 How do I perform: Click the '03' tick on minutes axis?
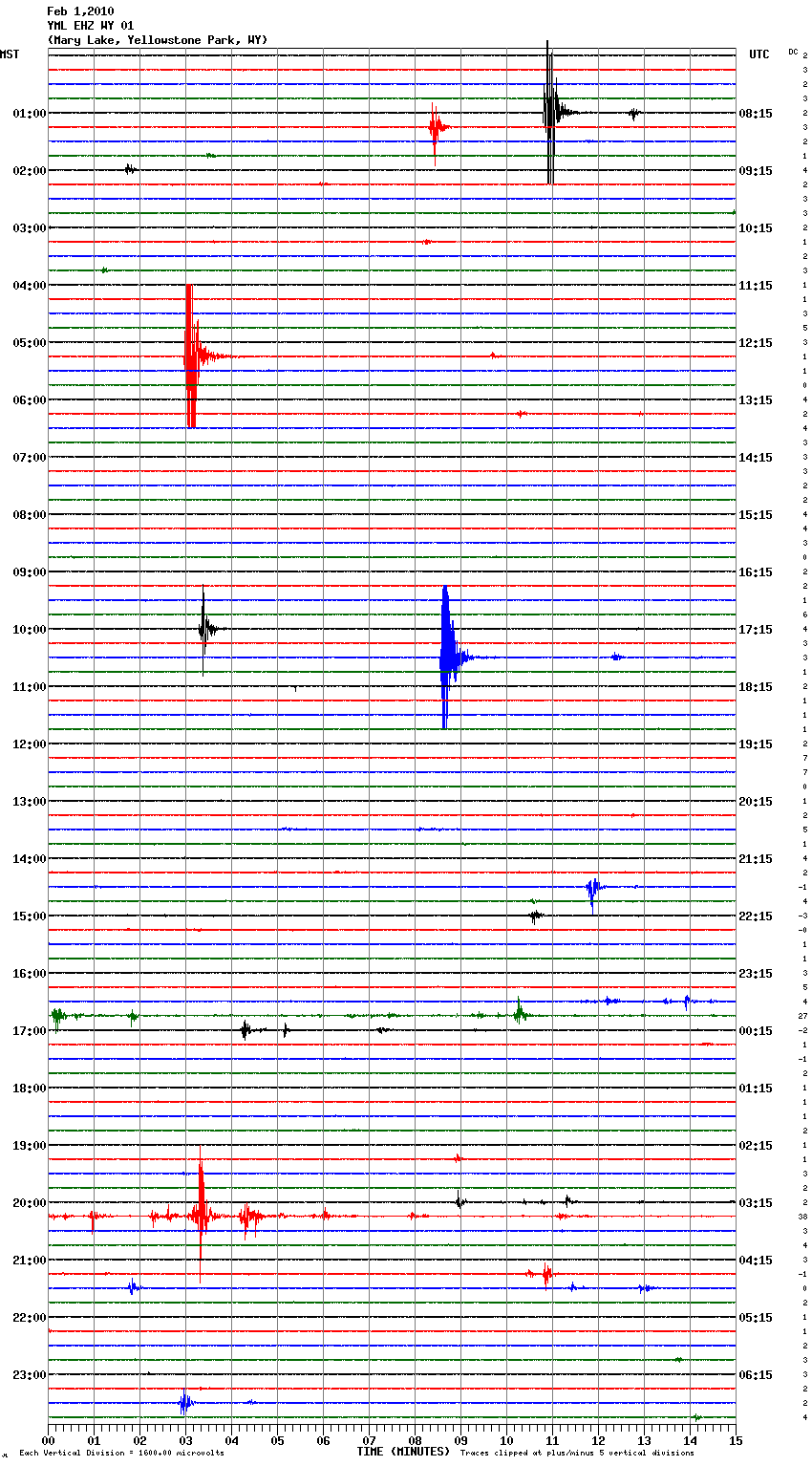tap(185, 1439)
